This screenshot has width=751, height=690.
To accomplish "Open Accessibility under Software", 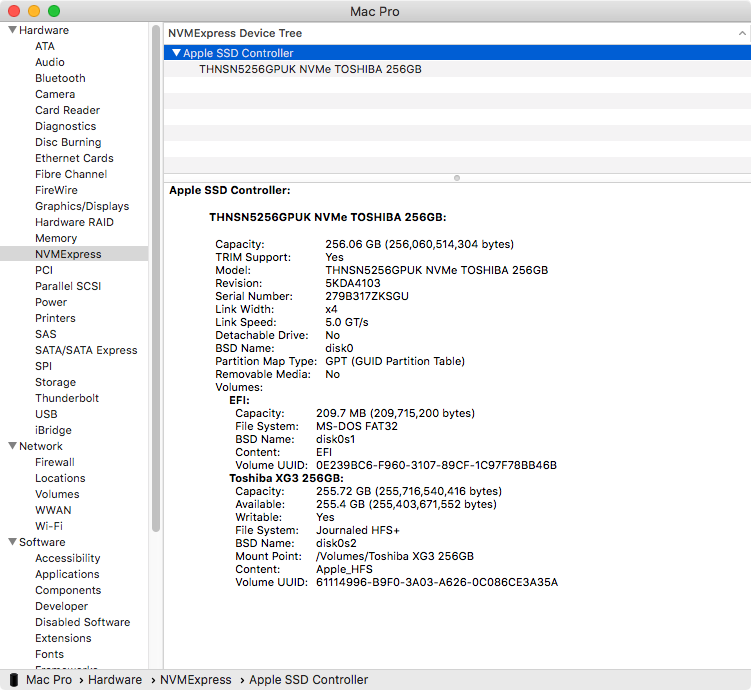I will [x=68, y=558].
